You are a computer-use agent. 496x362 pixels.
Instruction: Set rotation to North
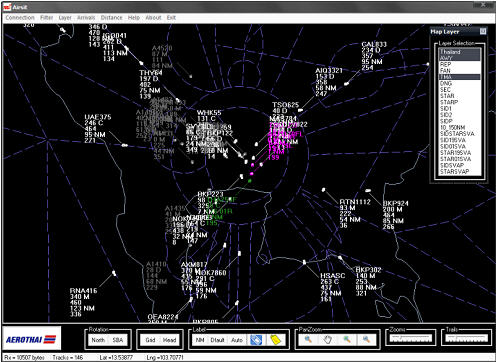[98, 340]
